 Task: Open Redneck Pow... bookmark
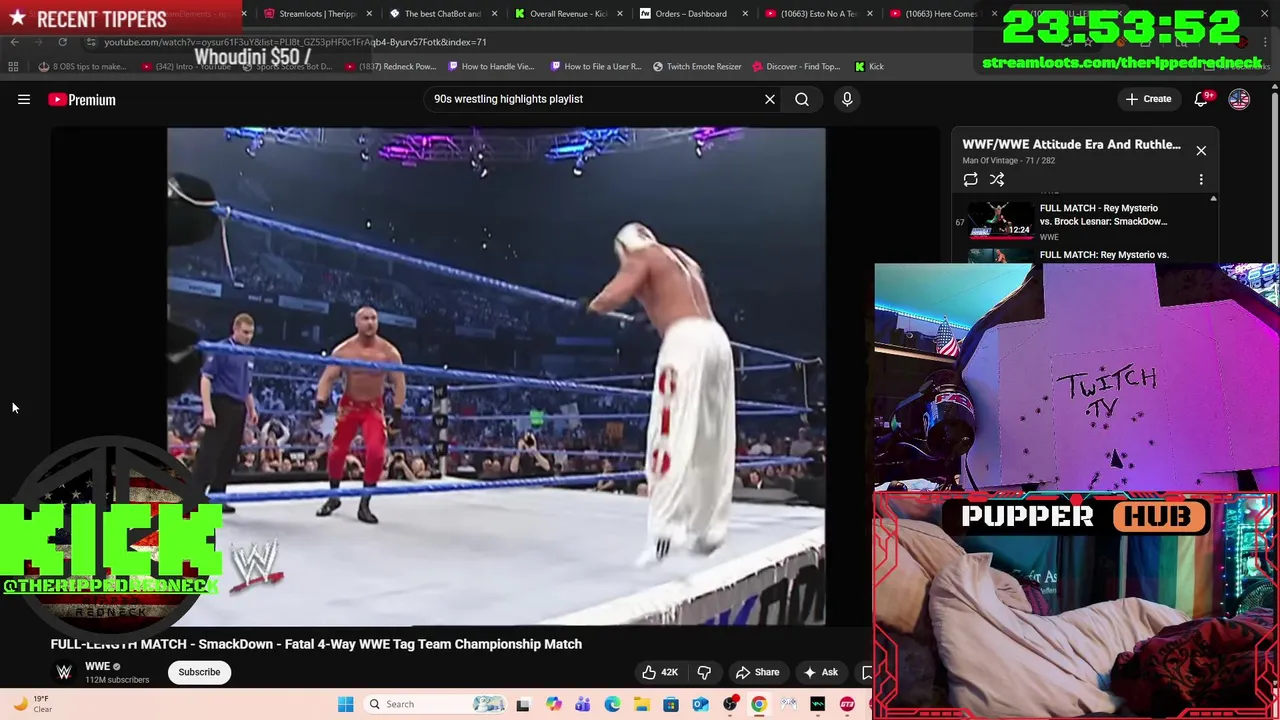391,66
